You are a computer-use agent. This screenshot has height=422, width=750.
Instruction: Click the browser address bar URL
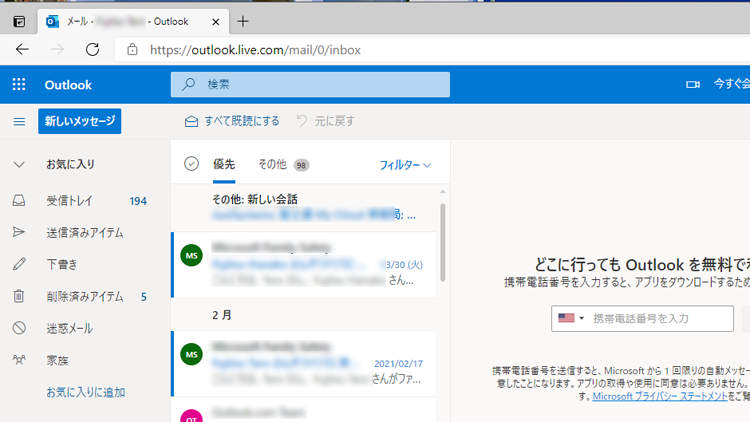click(x=255, y=50)
